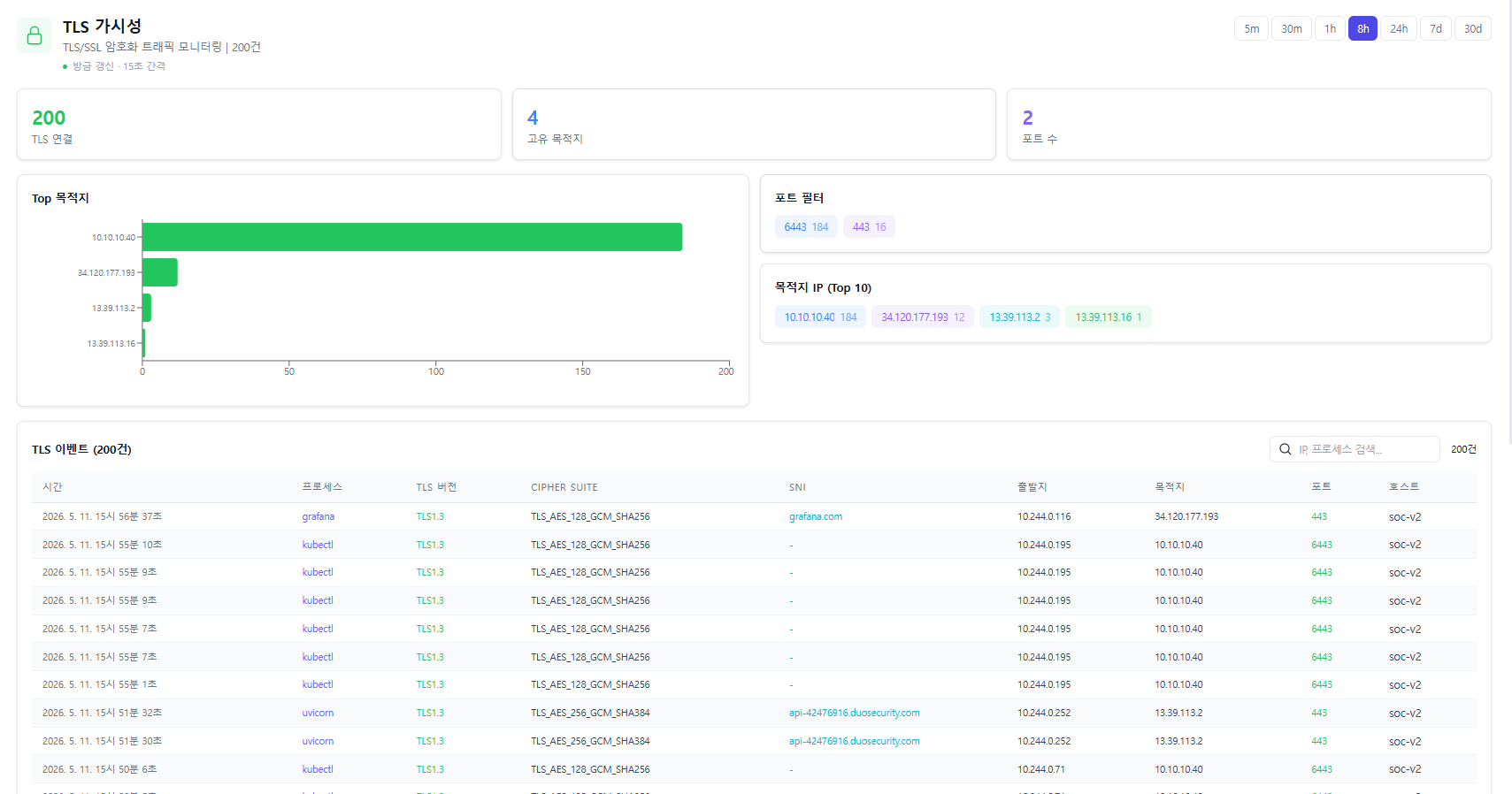This screenshot has height=794, width=1512.
Task: Select the 30m time range
Action: [1292, 28]
